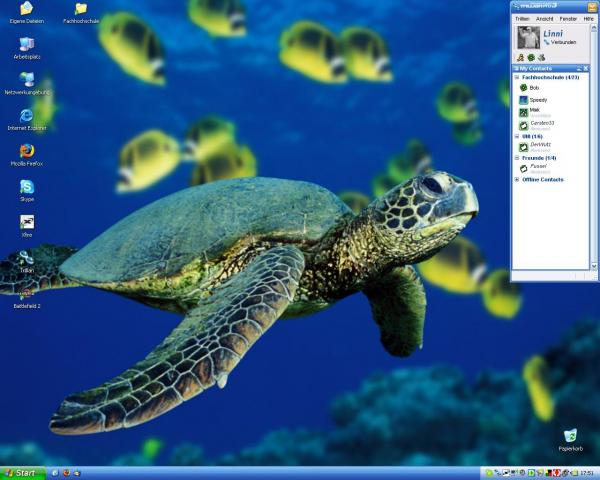Click the green ICQ flower service icon
Image resolution: width=600 pixels, height=480 pixels.
(x=531, y=58)
